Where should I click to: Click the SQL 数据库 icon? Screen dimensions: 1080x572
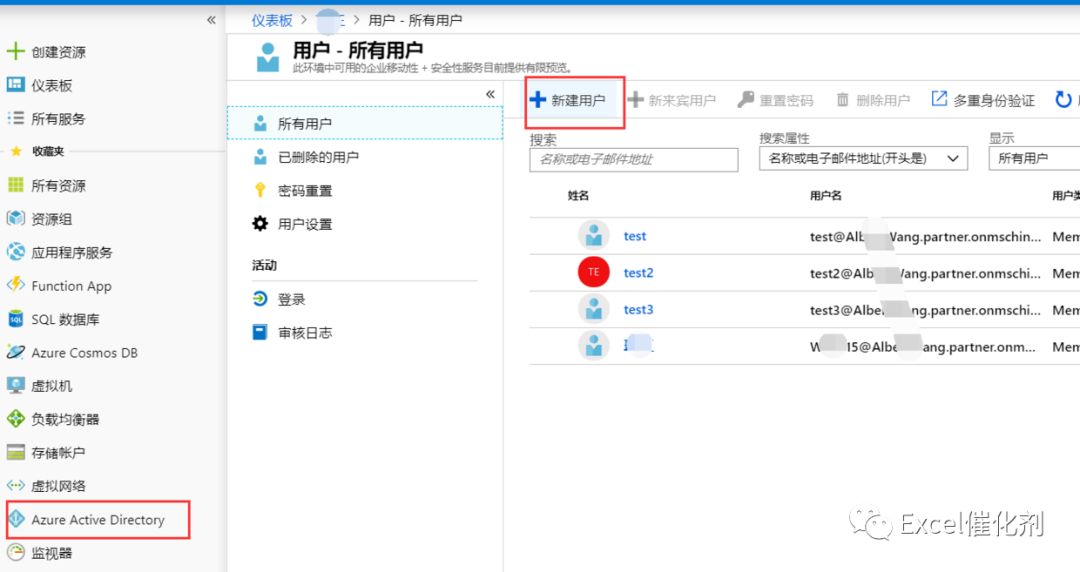point(15,318)
